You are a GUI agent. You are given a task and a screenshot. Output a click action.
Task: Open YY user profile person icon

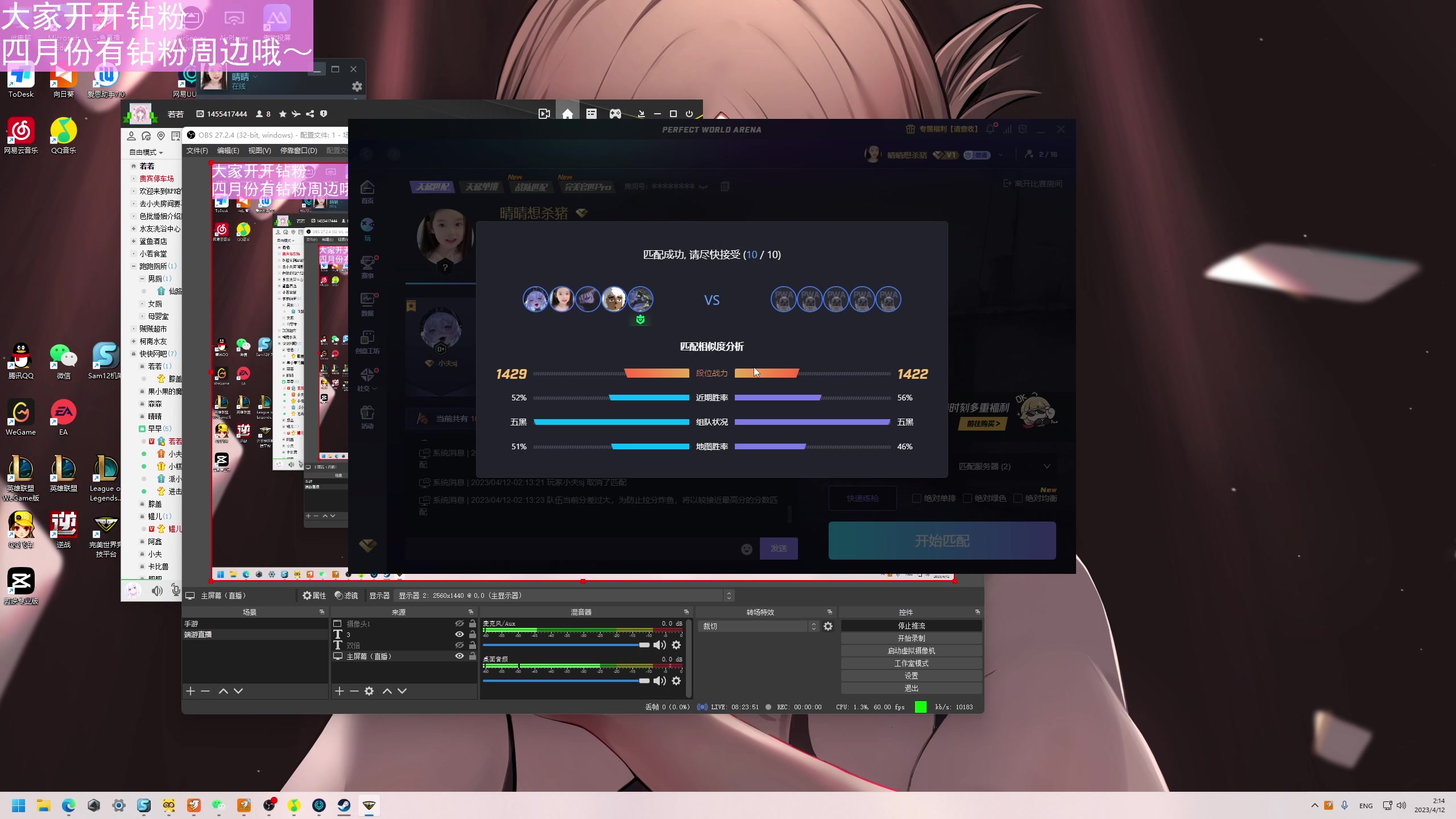click(x=131, y=136)
